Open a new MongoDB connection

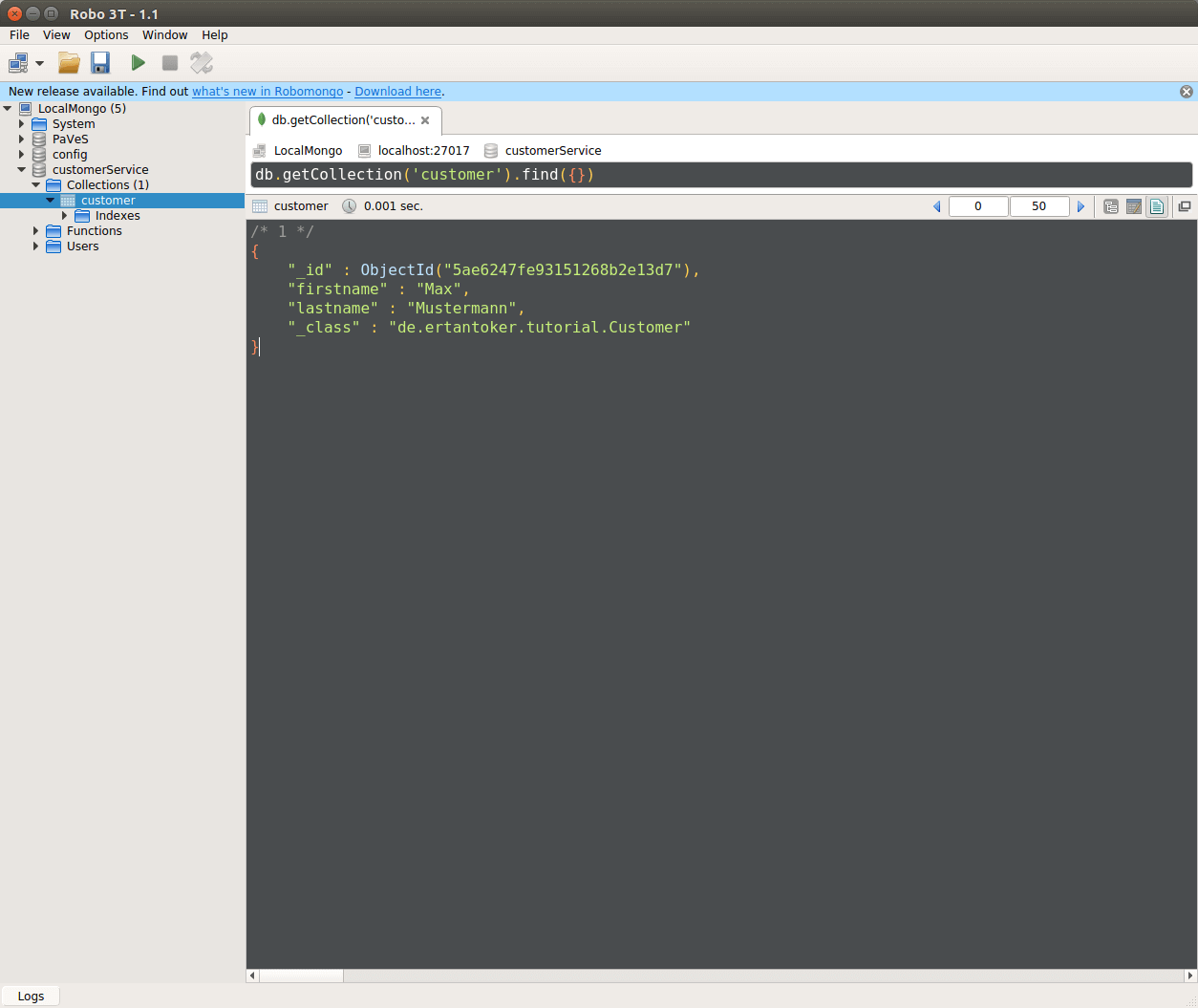19,62
